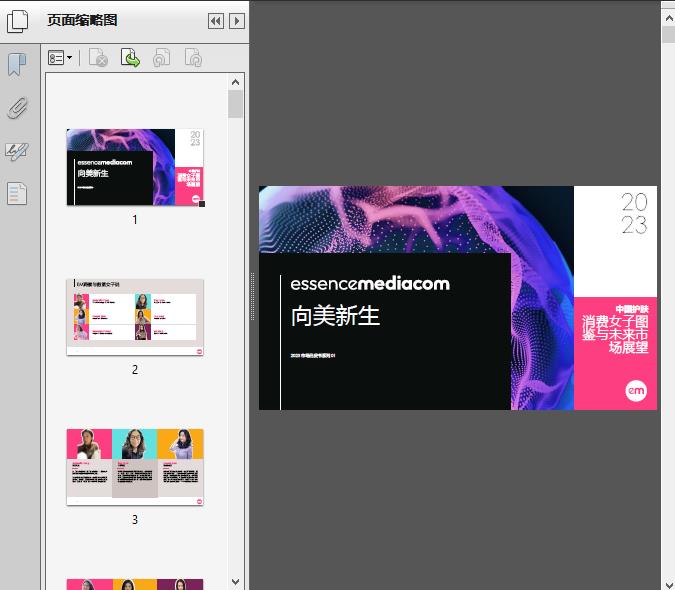
Task: Click the thumbnail panel scrollbar thumb
Action: [235, 104]
